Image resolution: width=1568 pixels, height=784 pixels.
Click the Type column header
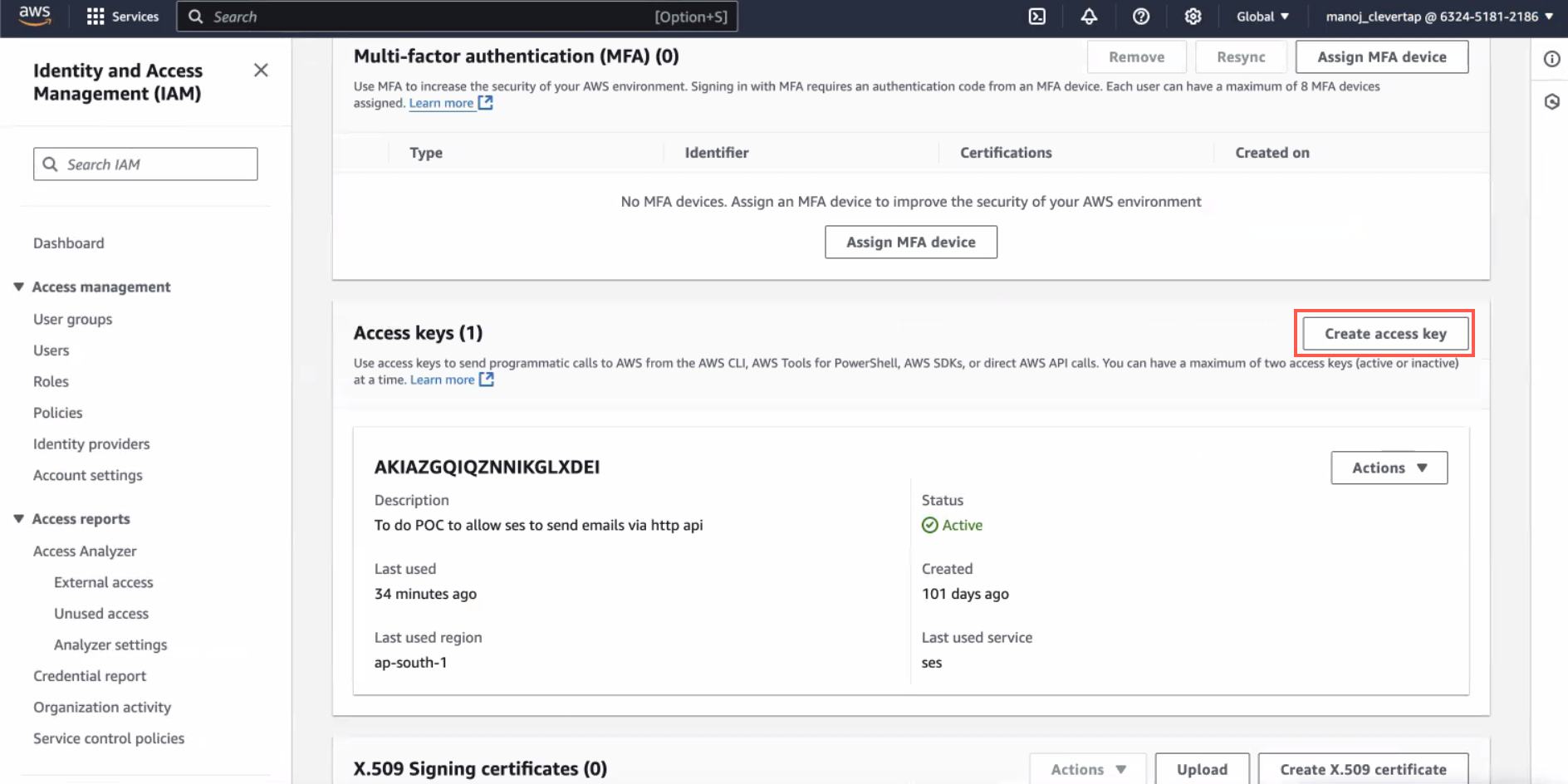[426, 153]
